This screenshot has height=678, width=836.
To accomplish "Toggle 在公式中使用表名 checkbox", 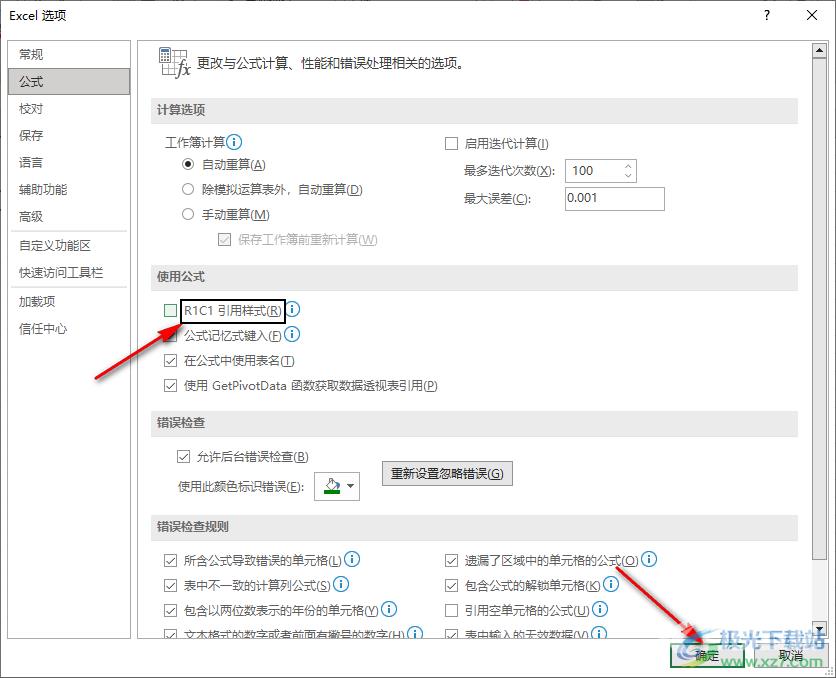I will coord(170,361).
